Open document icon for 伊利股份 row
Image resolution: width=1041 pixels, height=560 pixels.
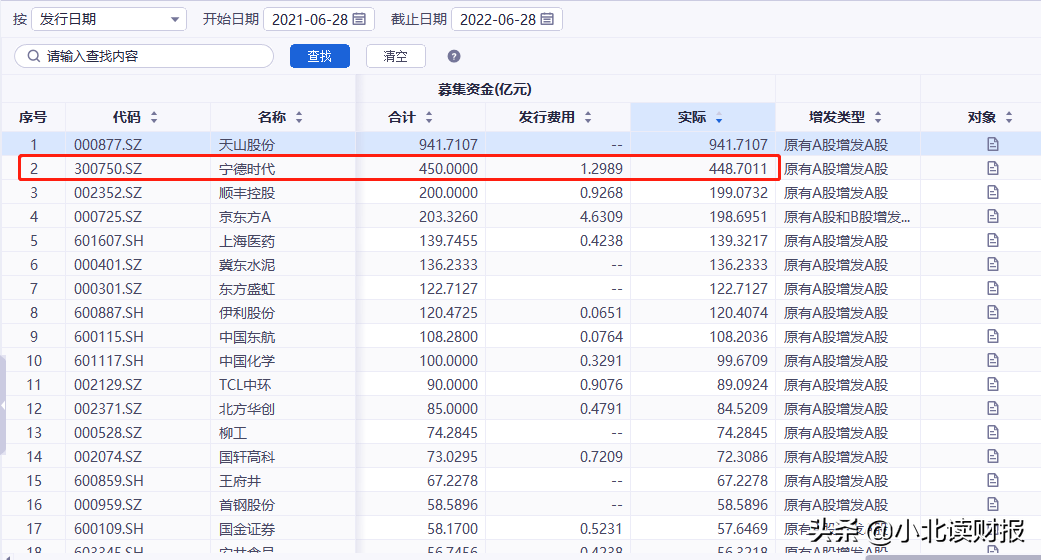click(993, 312)
